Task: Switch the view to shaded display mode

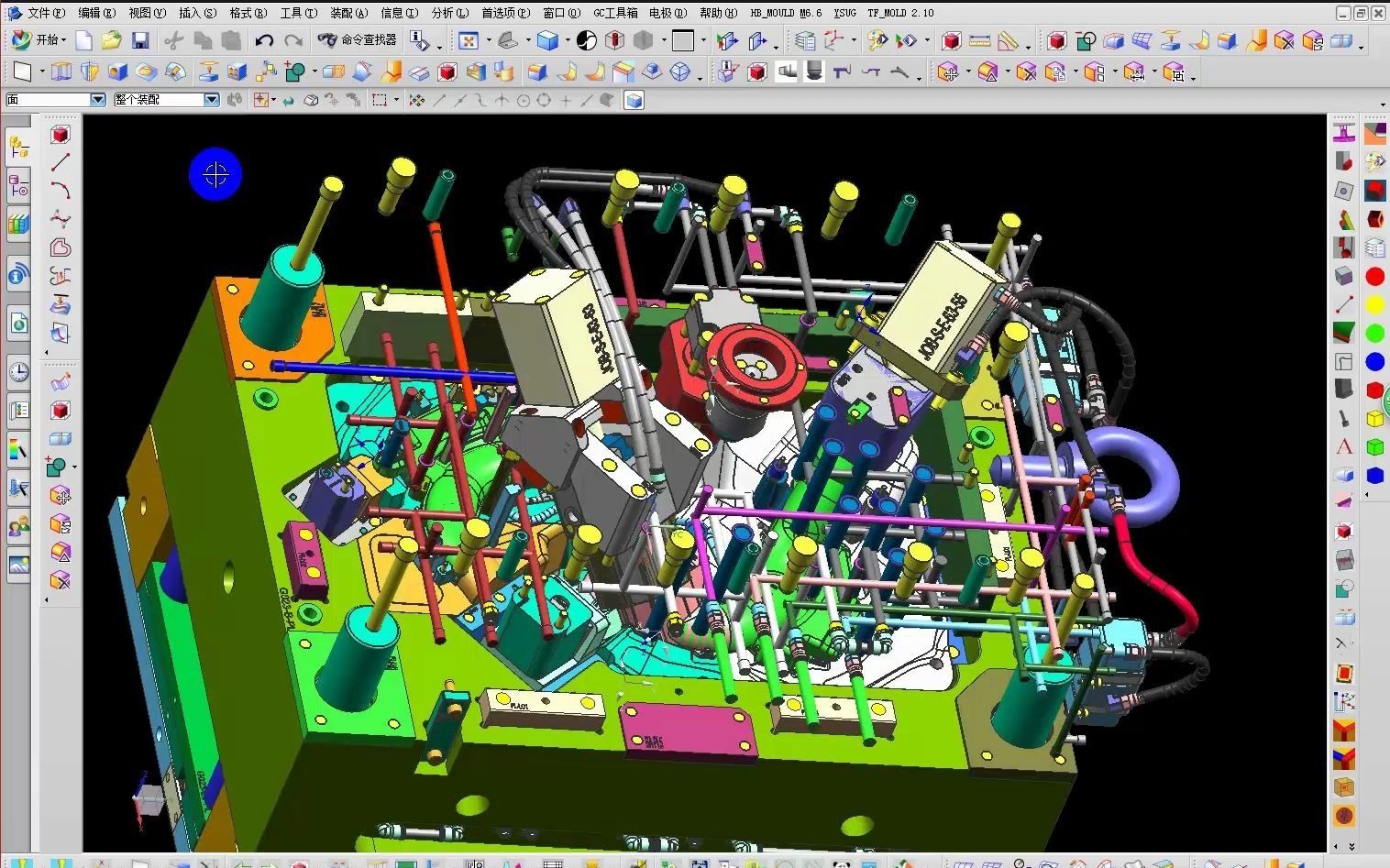Action: click(x=548, y=40)
